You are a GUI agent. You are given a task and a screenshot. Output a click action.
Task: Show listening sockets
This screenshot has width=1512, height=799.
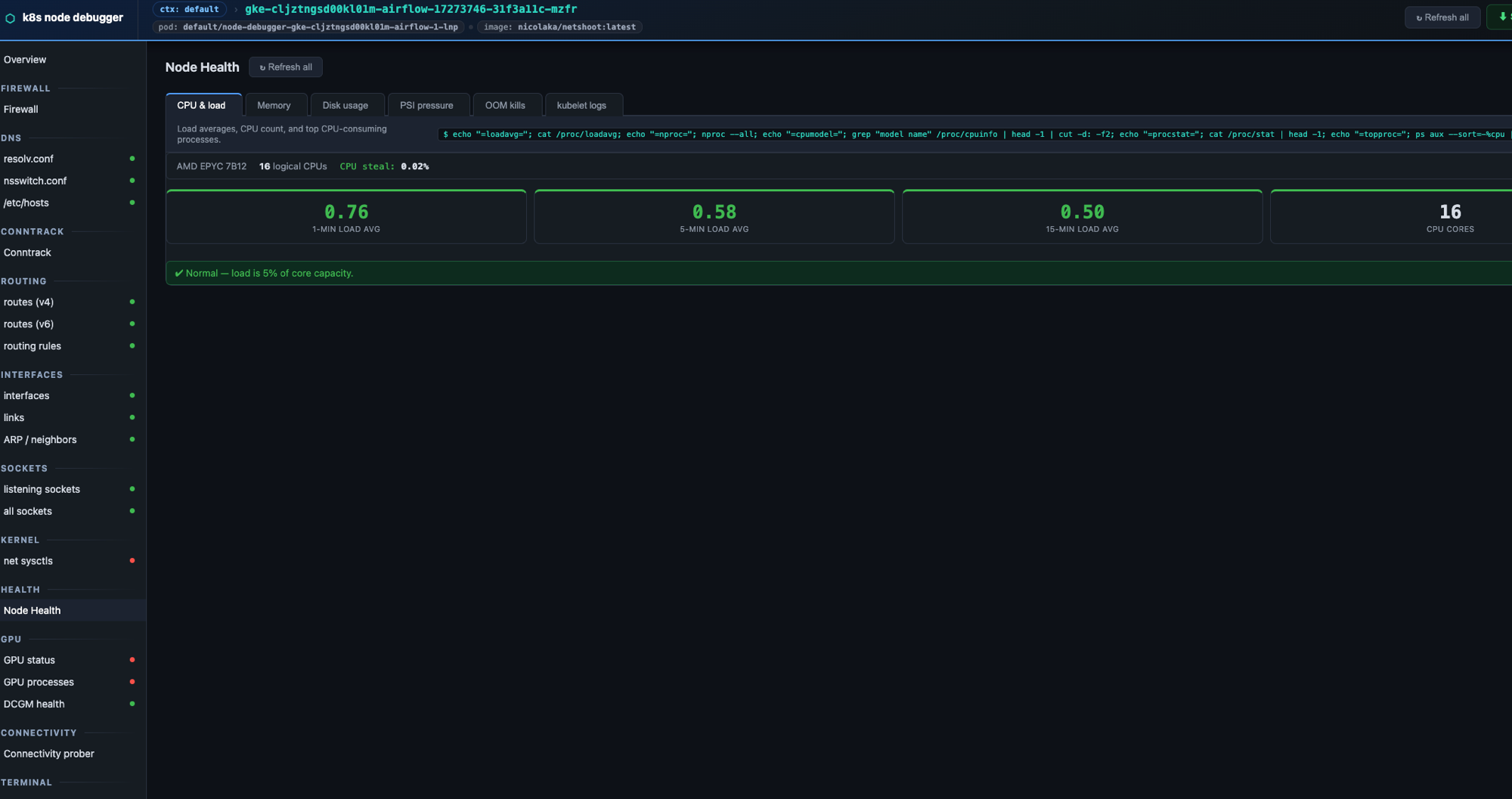point(42,490)
